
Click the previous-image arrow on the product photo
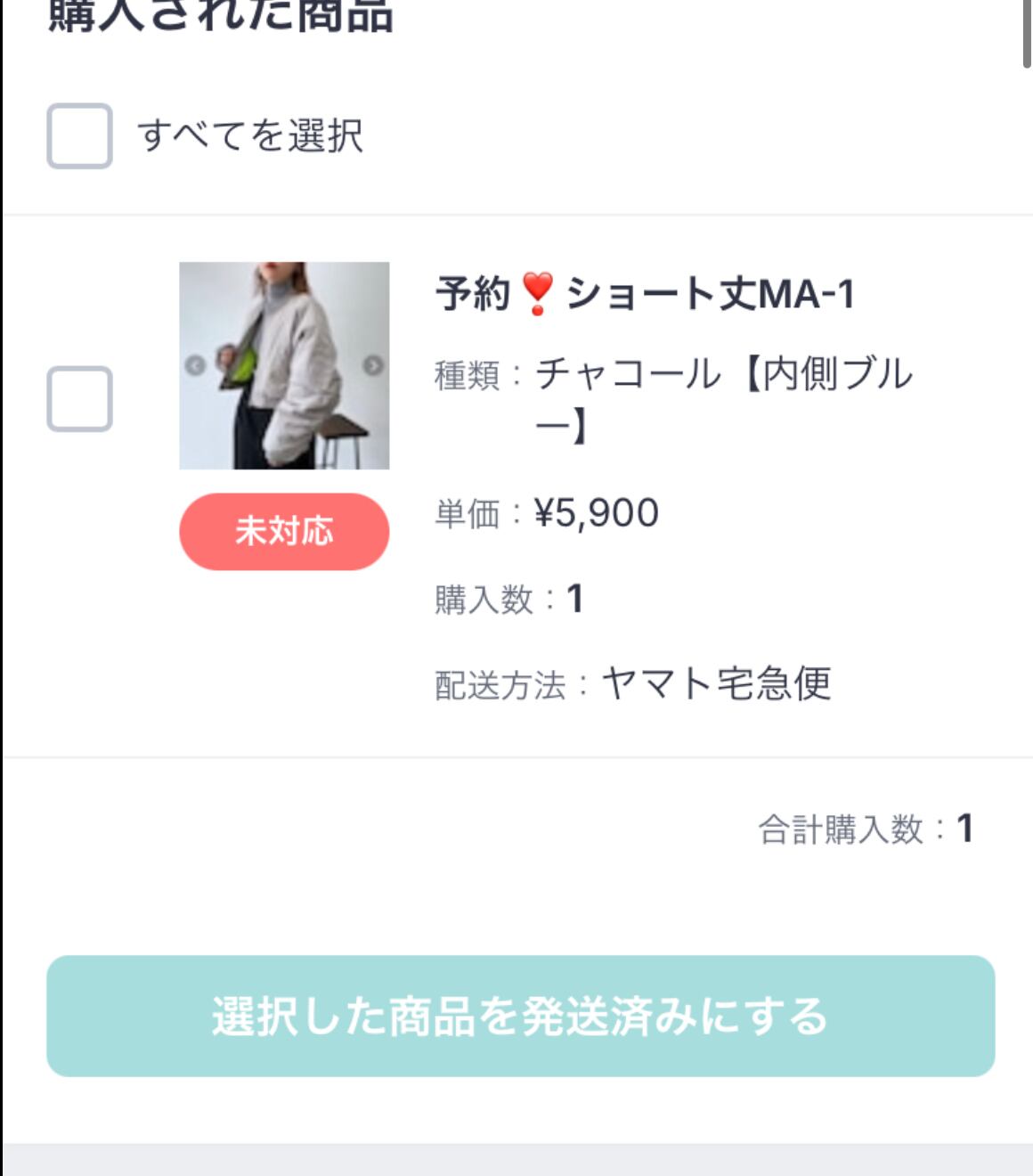195,364
